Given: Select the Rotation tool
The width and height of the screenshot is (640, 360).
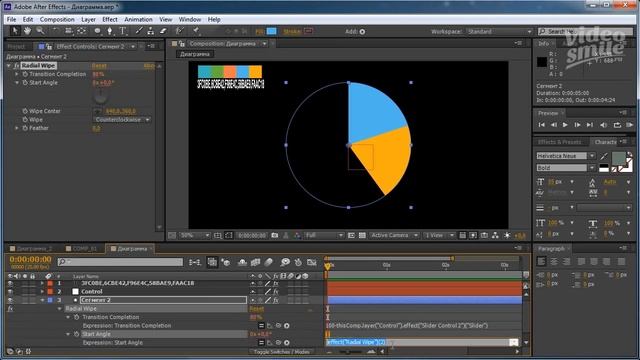Looking at the screenshot, I should coord(55,31).
